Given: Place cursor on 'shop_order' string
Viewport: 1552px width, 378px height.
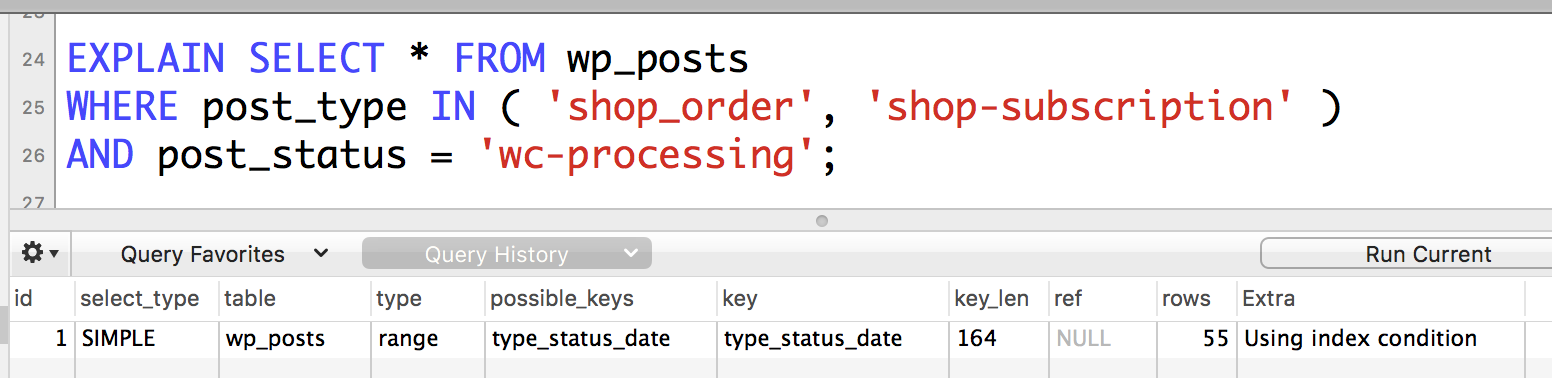Looking at the screenshot, I should 683,107.
